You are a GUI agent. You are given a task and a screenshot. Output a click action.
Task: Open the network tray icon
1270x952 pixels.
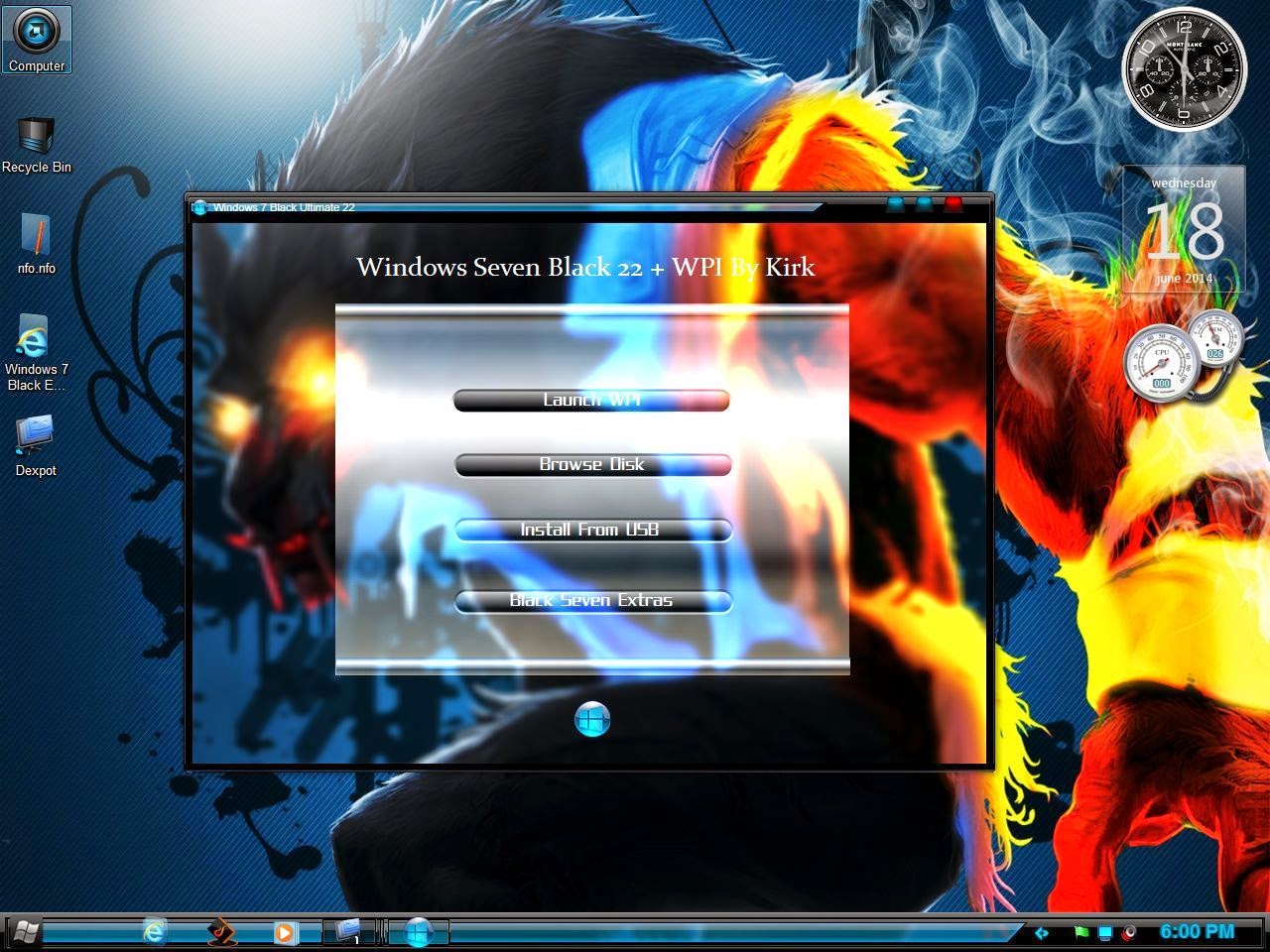1104,933
